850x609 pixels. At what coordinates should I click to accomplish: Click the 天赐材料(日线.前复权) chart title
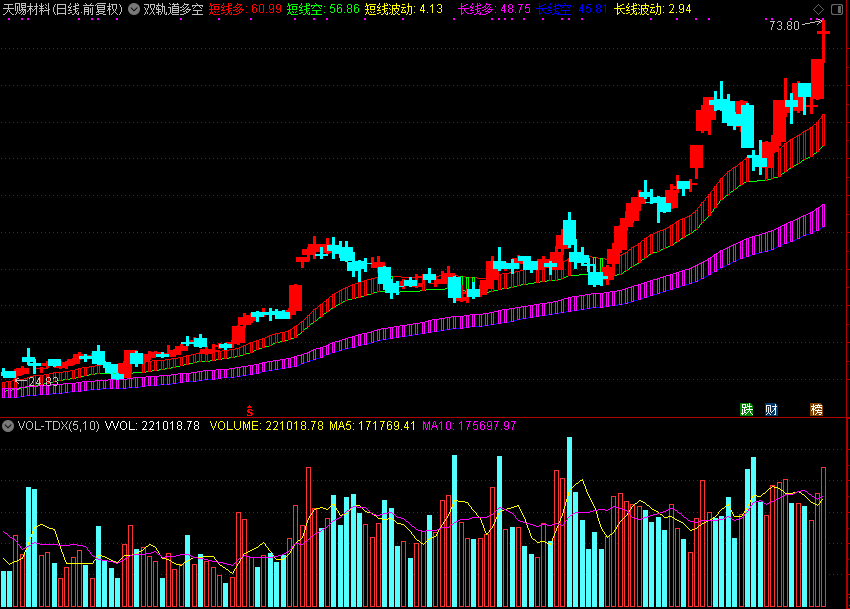62,9
